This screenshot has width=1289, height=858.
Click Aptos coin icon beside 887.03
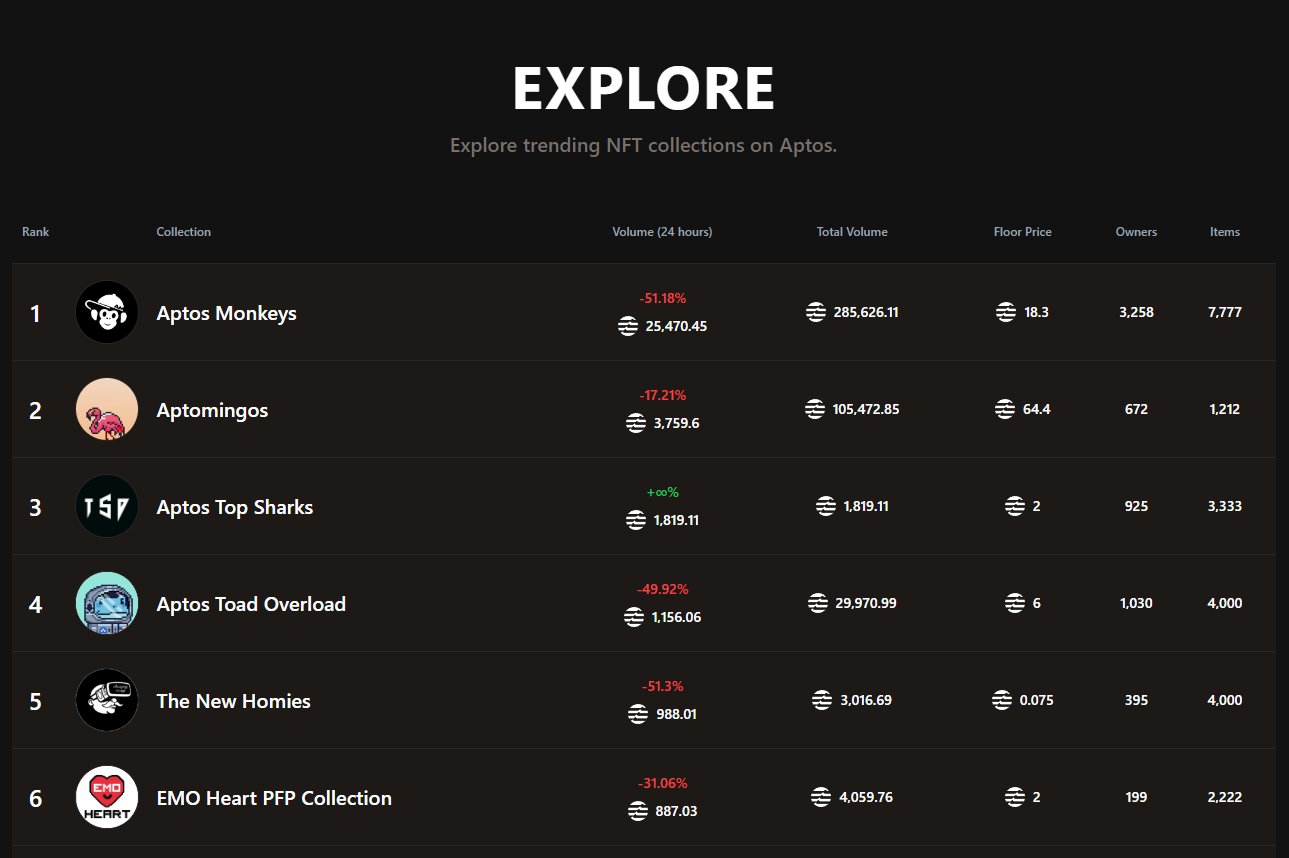point(638,811)
